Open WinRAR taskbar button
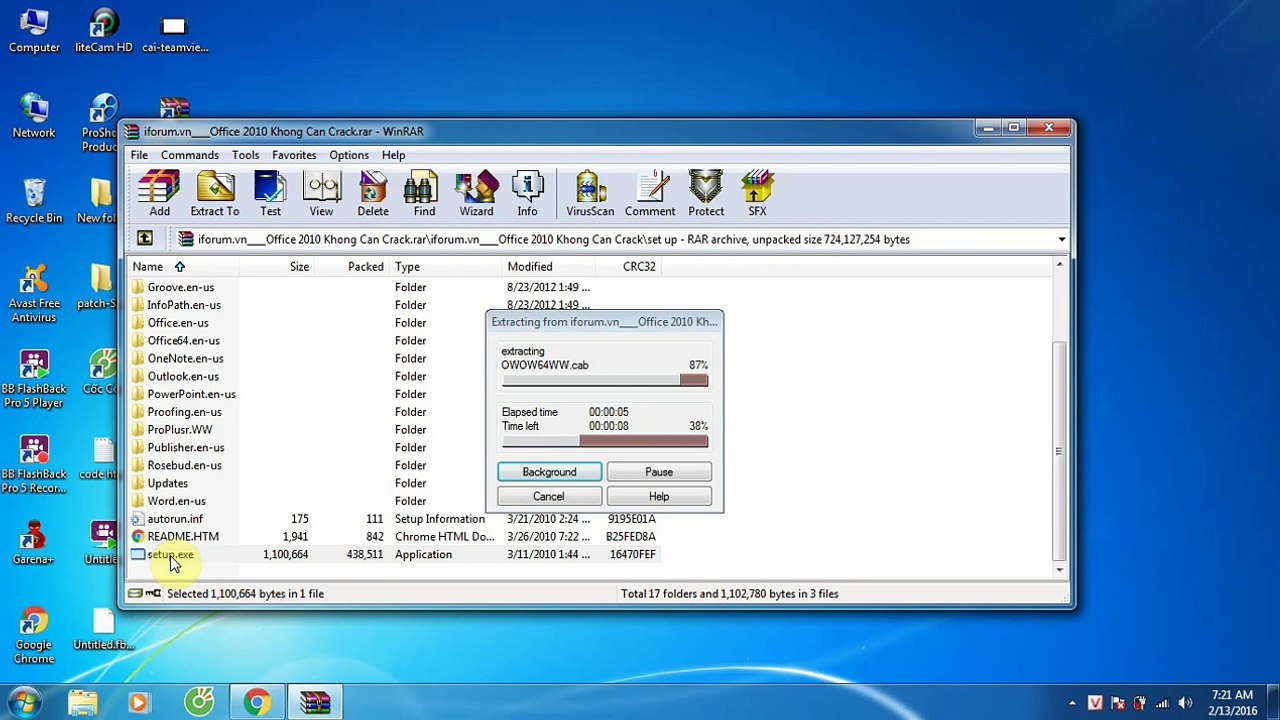Screen dimensions: 1280x720 [315, 703]
